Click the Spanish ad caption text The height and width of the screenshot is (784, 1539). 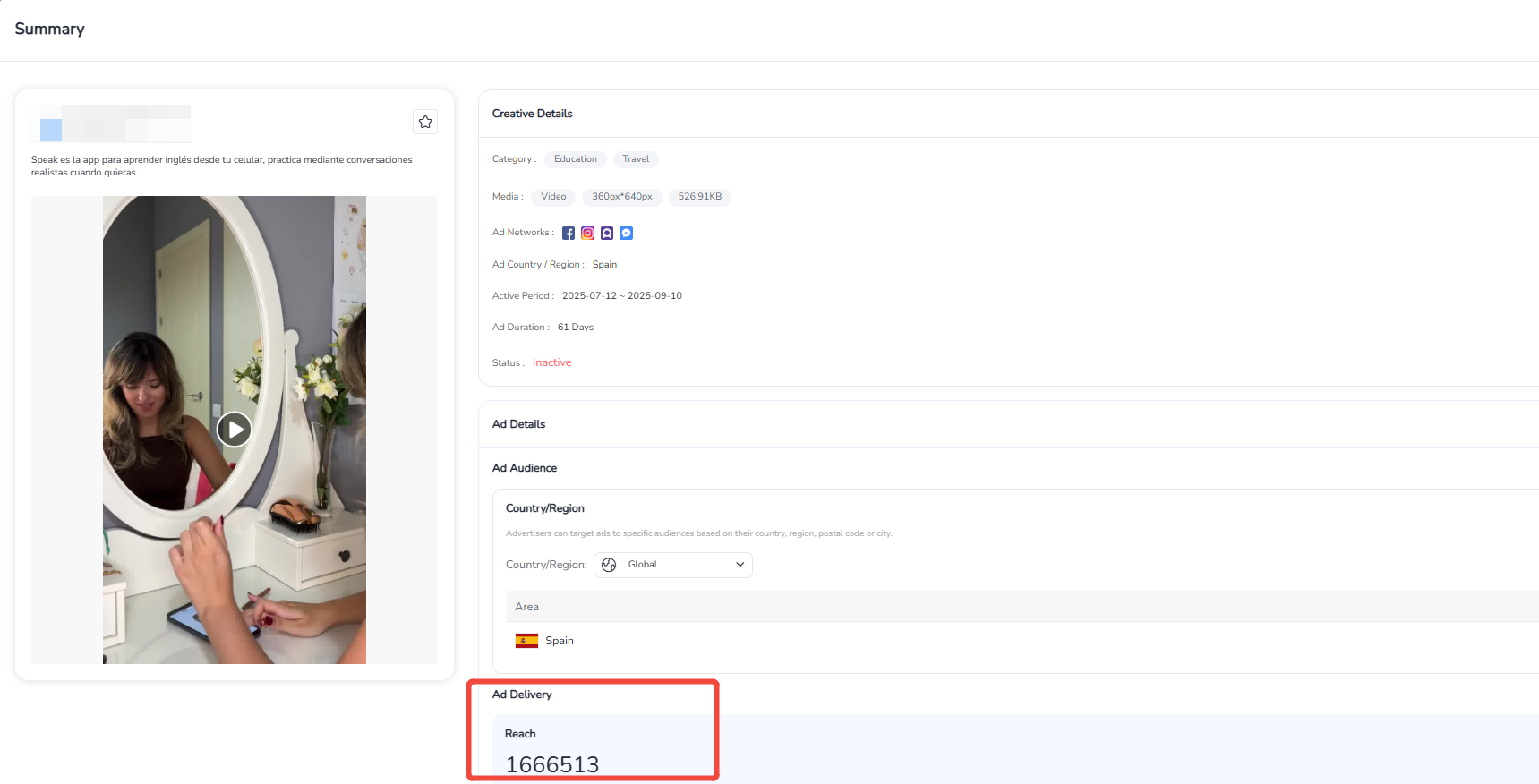(x=221, y=166)
